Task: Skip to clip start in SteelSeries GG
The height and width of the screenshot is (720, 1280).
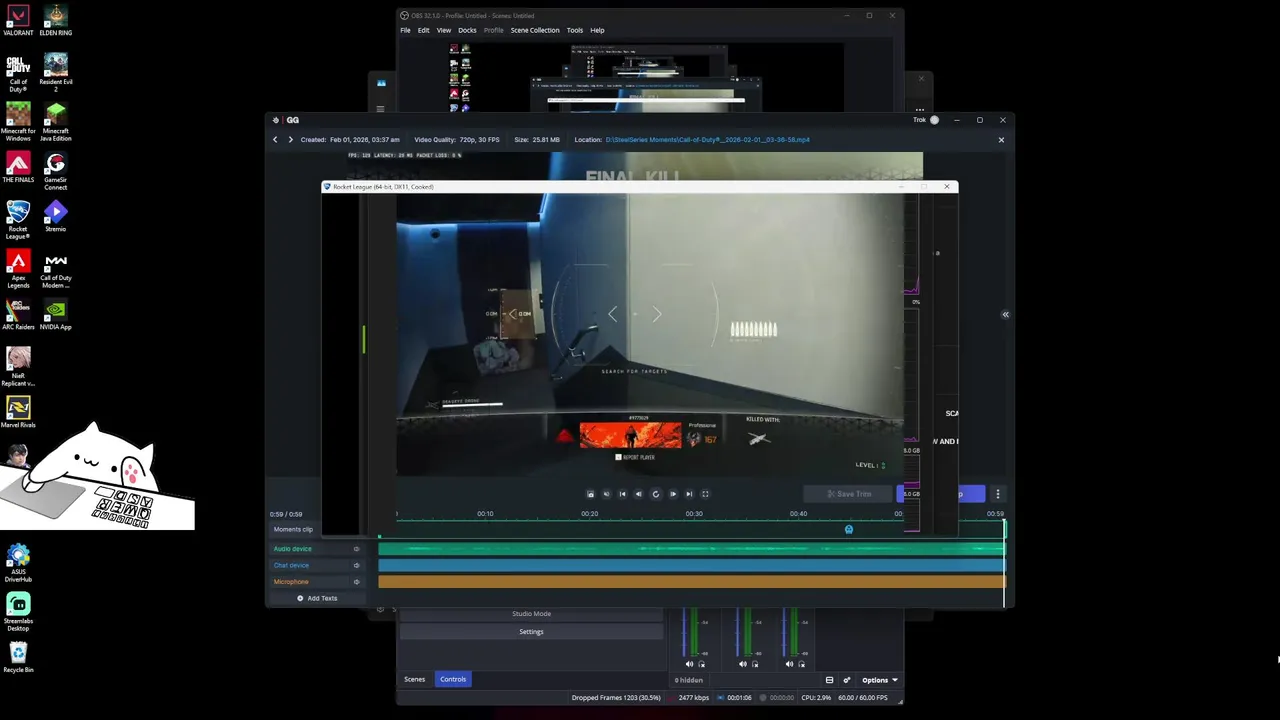Action: point(622,494)
